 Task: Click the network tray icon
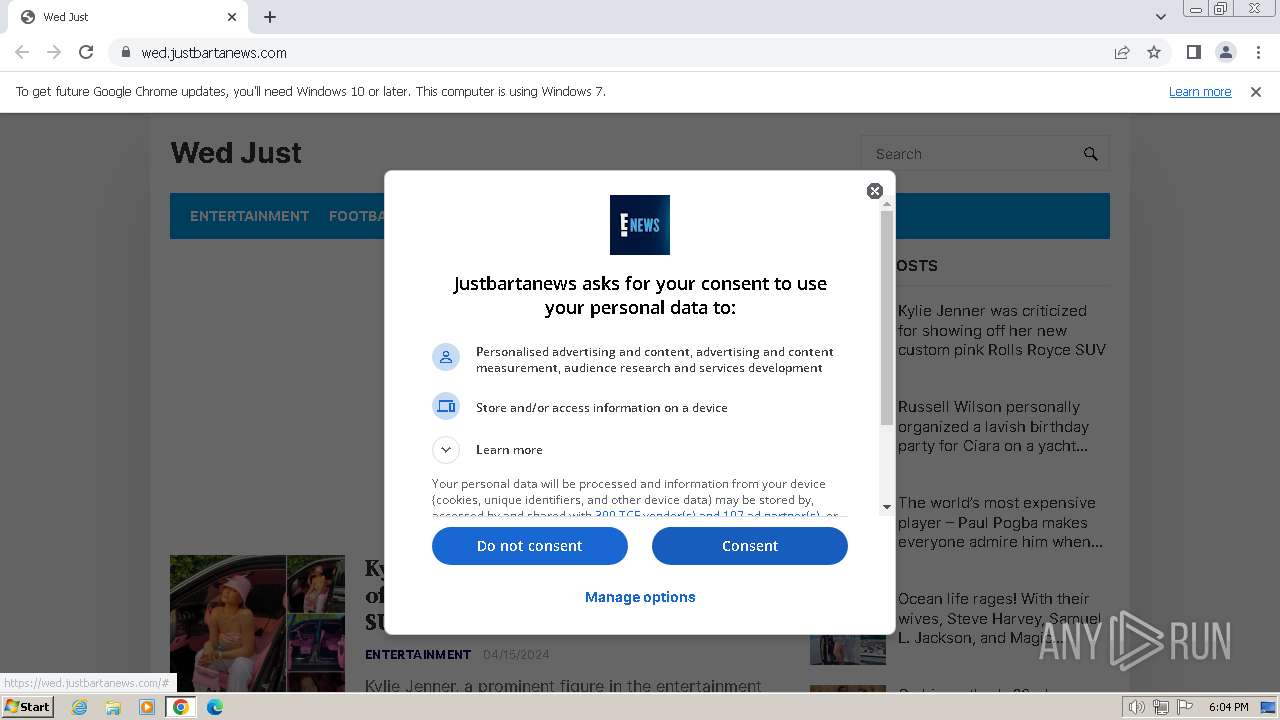pos(1161,707)
